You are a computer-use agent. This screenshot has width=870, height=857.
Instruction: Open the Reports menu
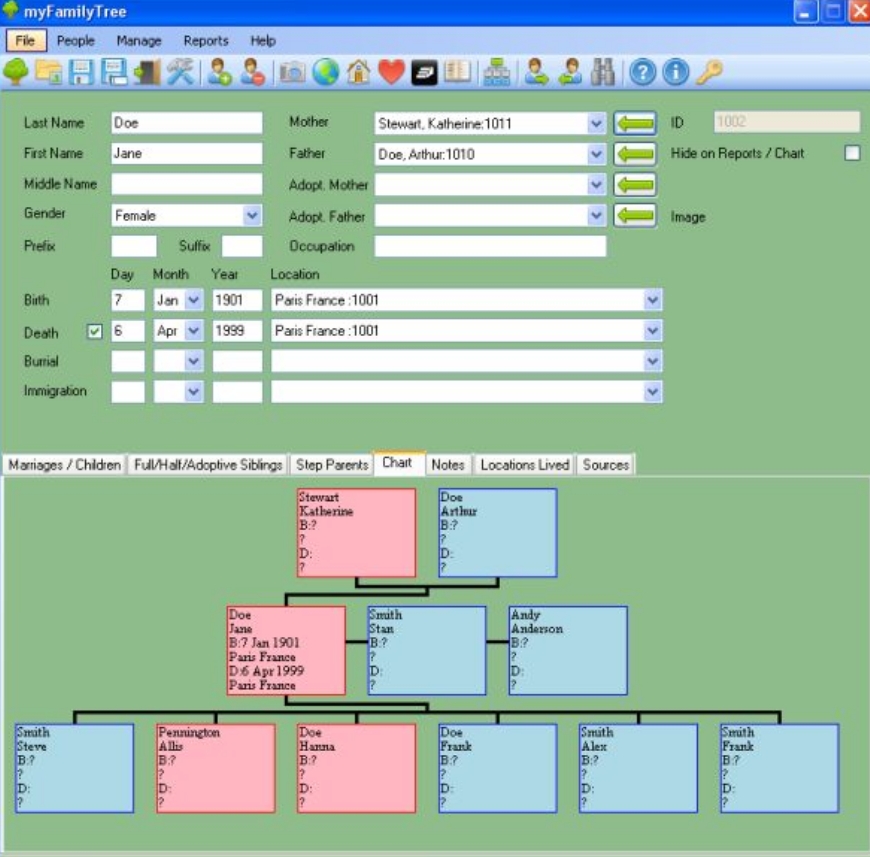206,41
